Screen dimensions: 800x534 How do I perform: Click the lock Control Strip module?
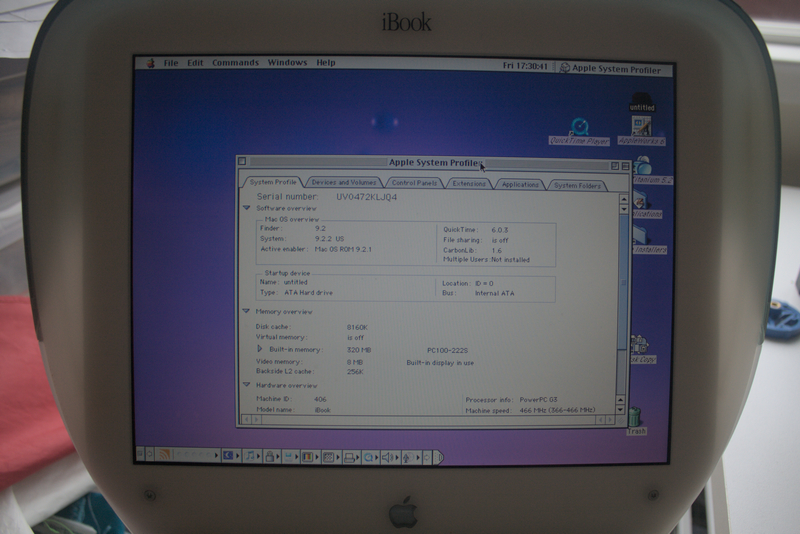pos(270,457)
